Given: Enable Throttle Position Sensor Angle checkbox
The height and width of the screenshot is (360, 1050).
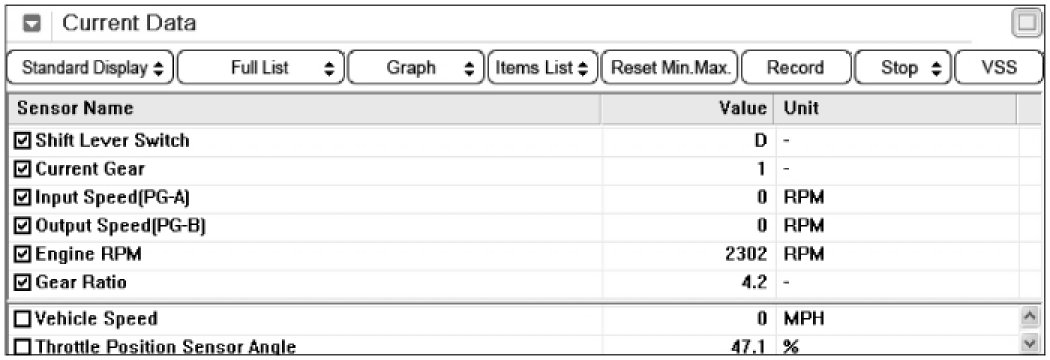Looking at the screenshot, I should tap(22, 347).
